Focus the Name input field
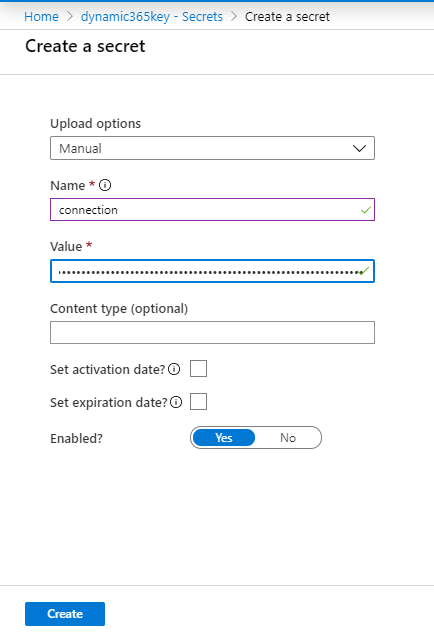 pyautogui.click(x=212, y=210)
